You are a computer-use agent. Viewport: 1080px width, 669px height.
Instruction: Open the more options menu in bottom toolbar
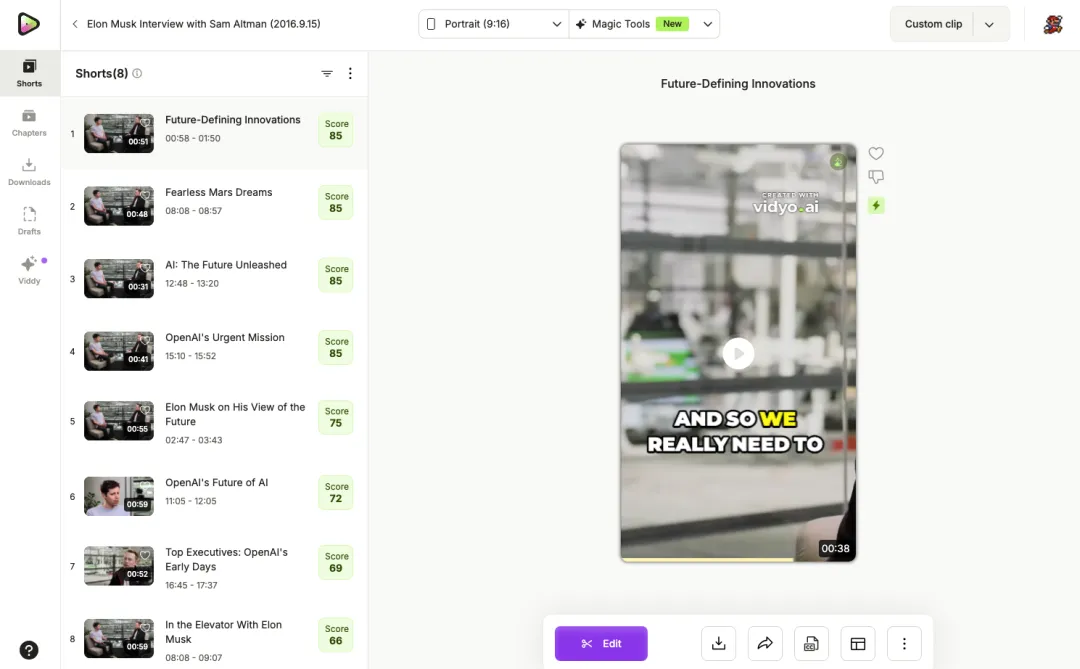(x=904, y=644)
